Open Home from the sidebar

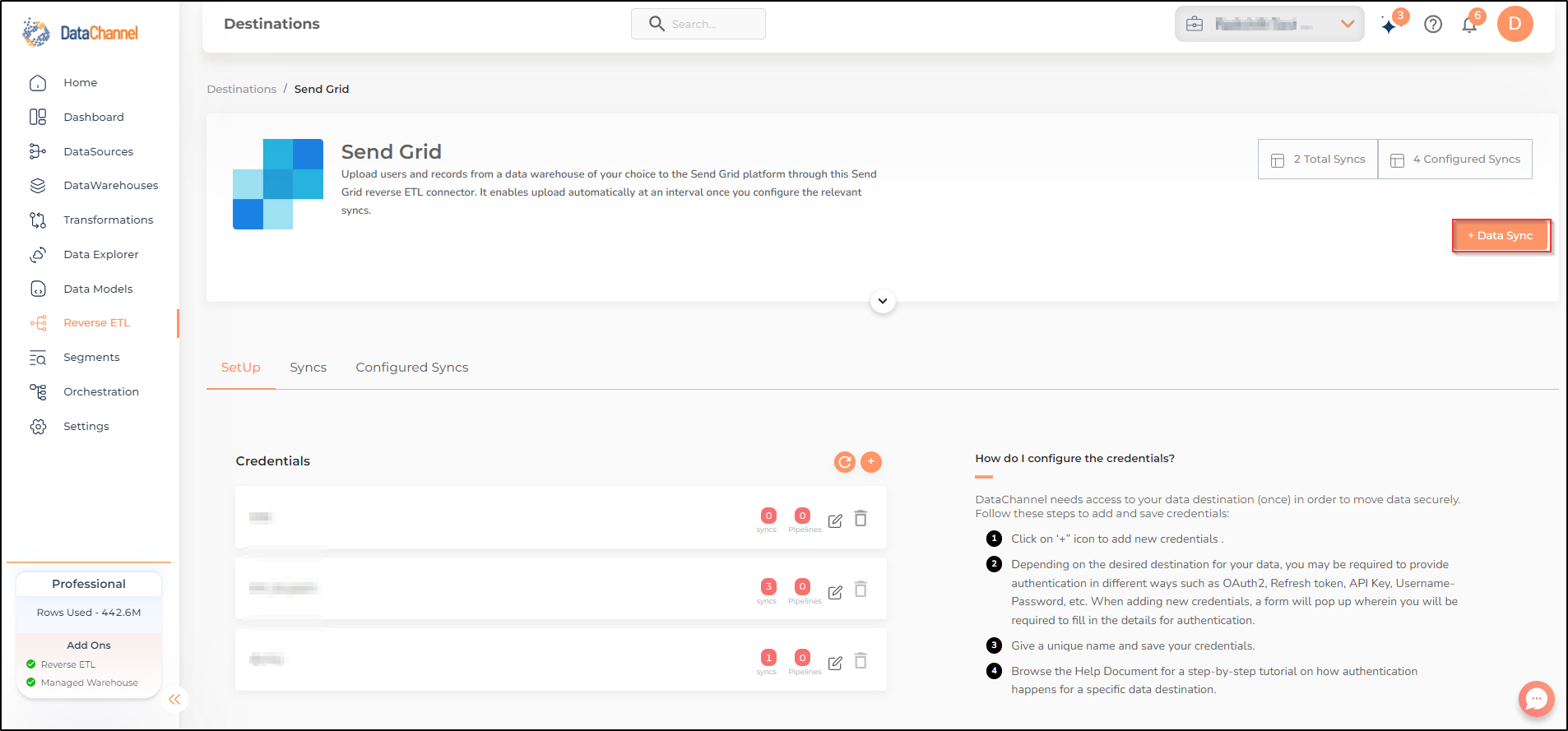pyautogui.click(x=80, y=83)
